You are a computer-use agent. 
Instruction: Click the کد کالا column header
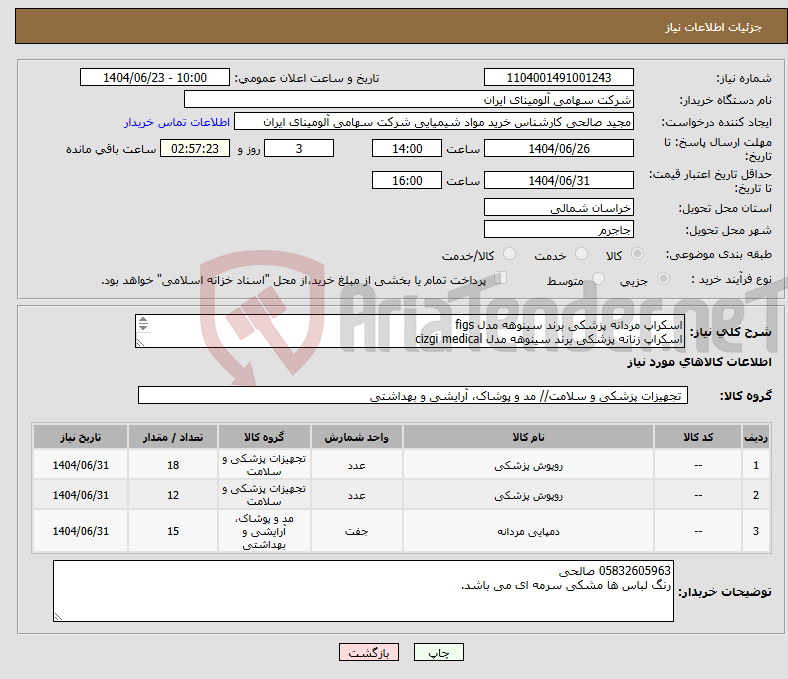pyautogui.click(x=698, y=437)
